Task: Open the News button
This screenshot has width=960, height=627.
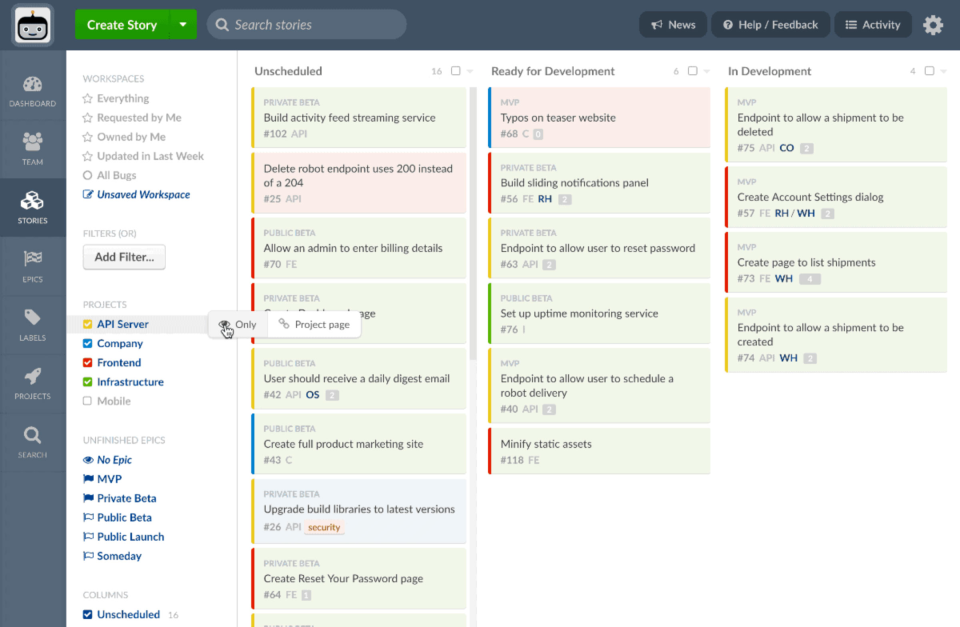Action: (x=673, y=25)
